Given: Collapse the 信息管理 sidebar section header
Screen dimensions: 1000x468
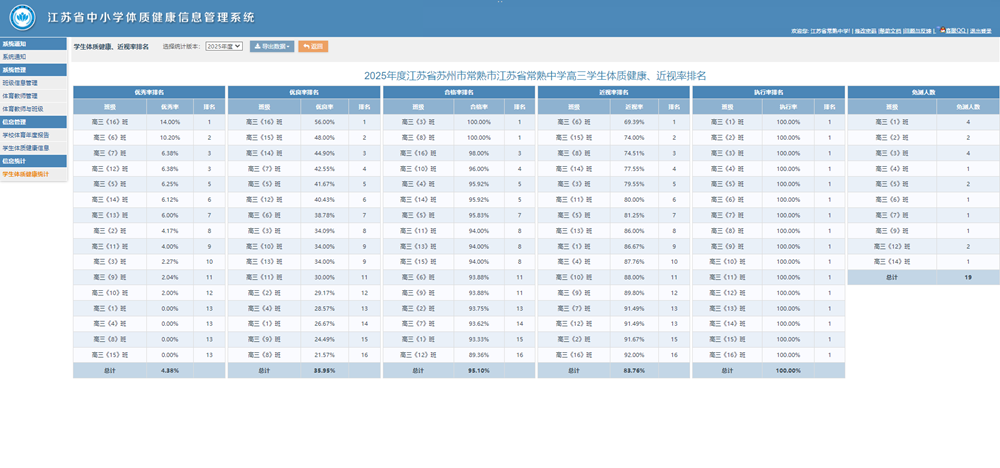Looking at the screenshot, I should (x=15, y=121).
